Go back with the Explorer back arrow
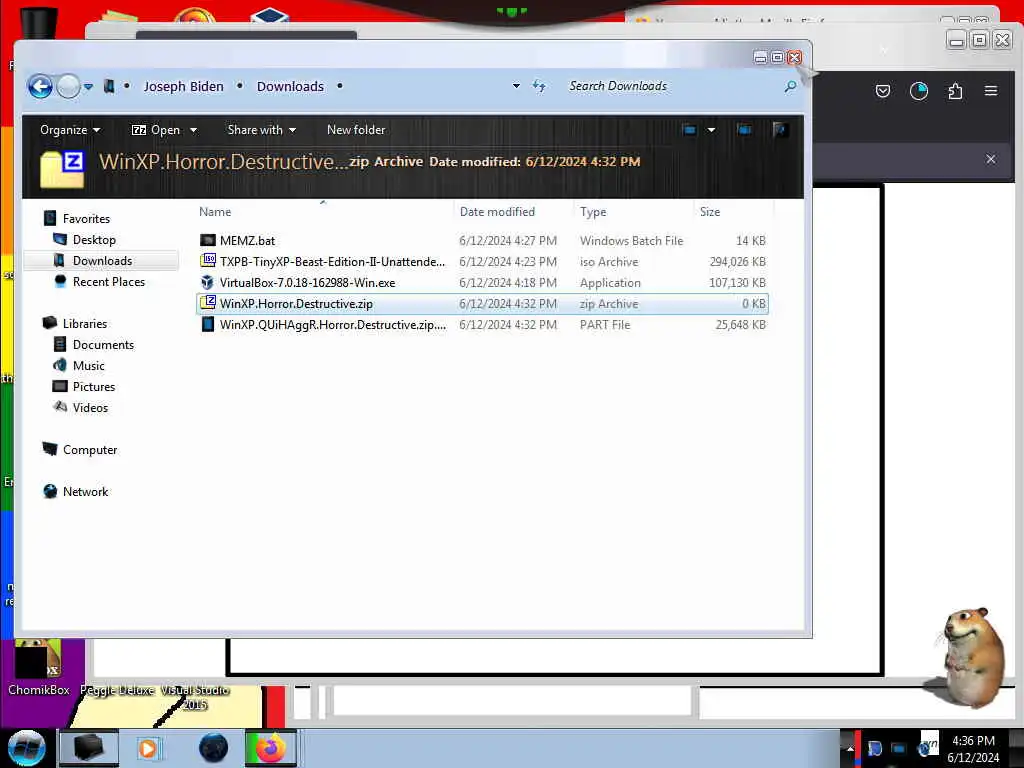The image size is (1024, 768). point(40,86)
